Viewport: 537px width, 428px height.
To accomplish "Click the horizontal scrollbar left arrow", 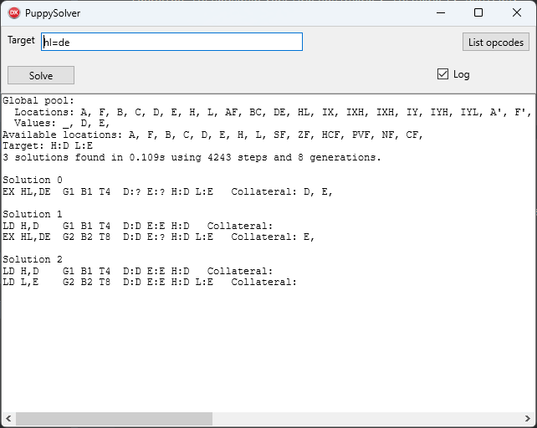I will [x=8, y=418].
